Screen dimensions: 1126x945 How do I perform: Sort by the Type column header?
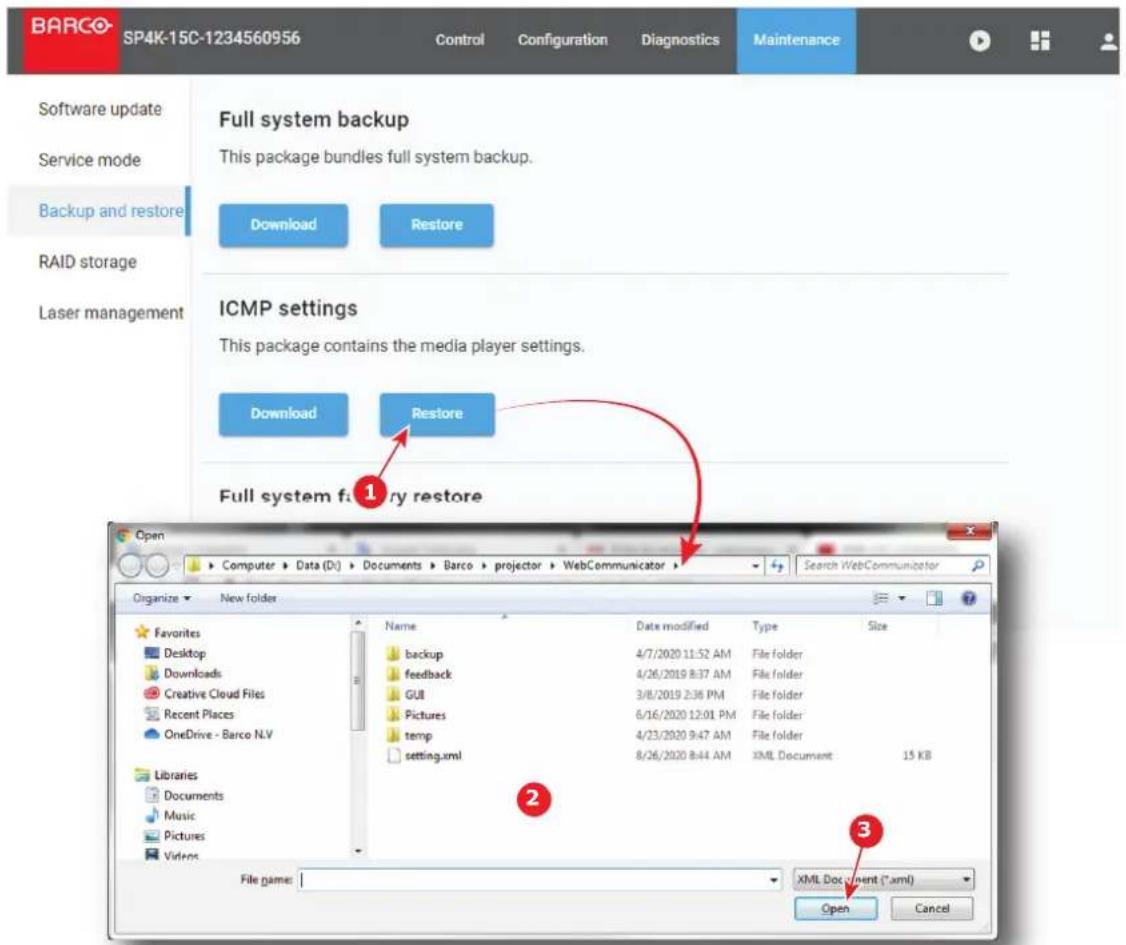[x=765, y=626]
